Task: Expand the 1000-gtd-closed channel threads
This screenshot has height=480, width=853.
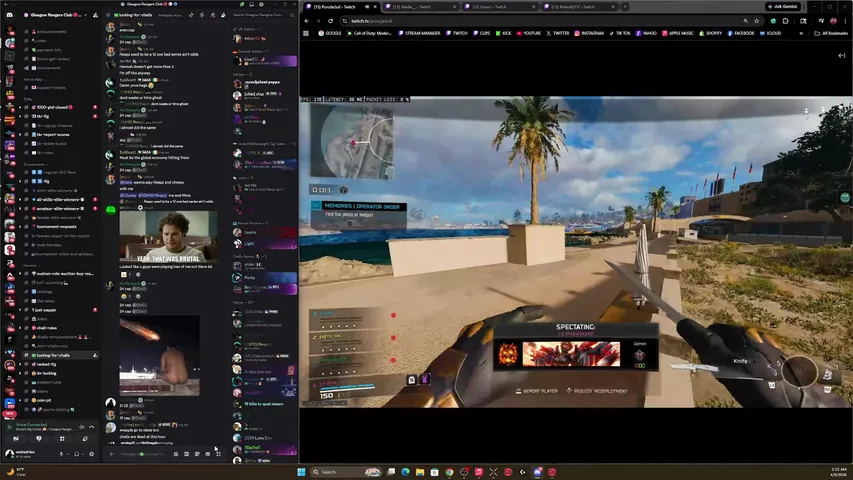Action: [x=20, y=107]
